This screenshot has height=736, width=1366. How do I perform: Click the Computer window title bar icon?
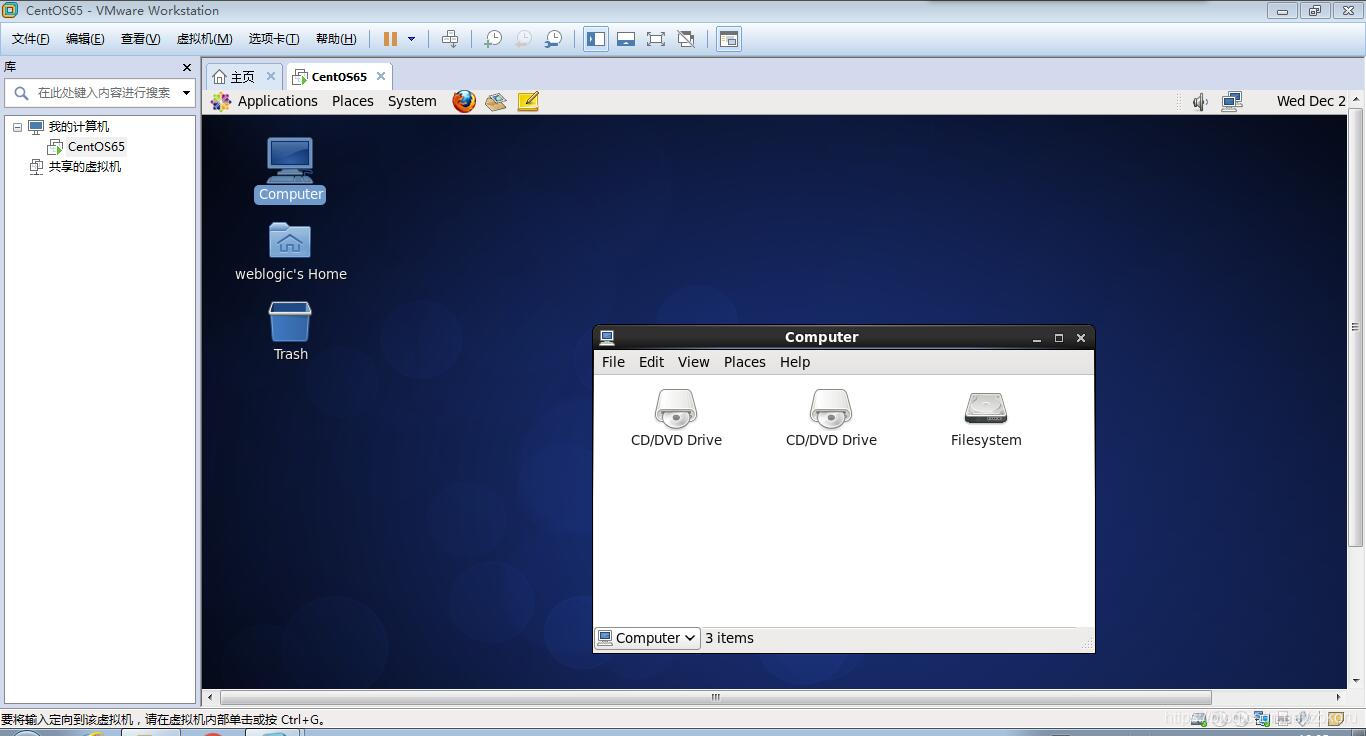click(x=607, y=338)
